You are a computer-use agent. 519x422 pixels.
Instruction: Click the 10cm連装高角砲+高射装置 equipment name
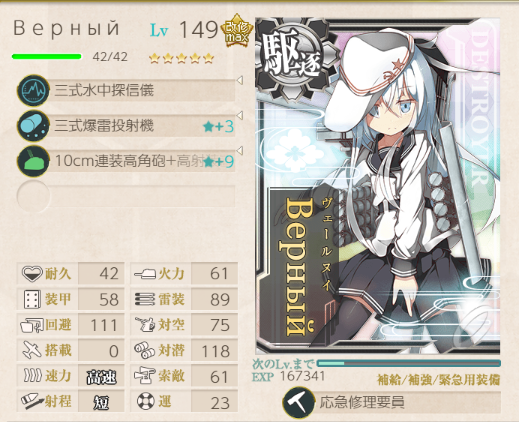click(x=129, y=161)
